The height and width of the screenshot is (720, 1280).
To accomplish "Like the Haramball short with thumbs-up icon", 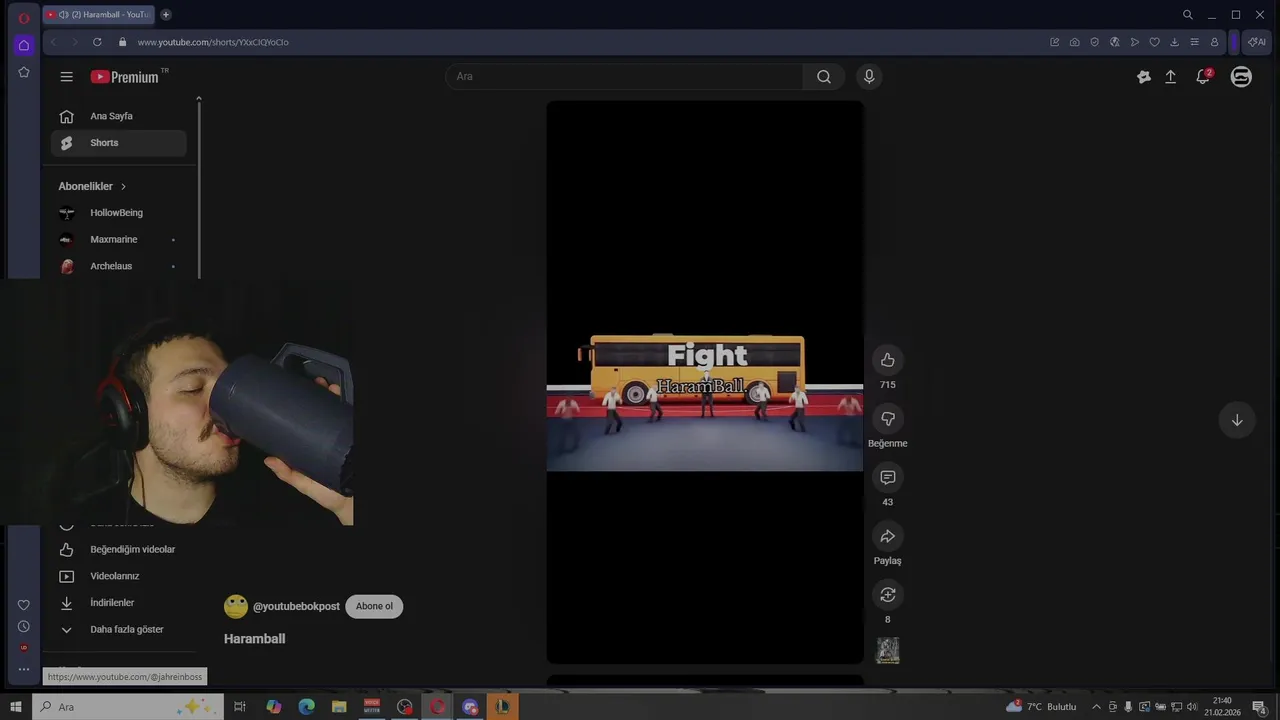I will tap(887, 360).
